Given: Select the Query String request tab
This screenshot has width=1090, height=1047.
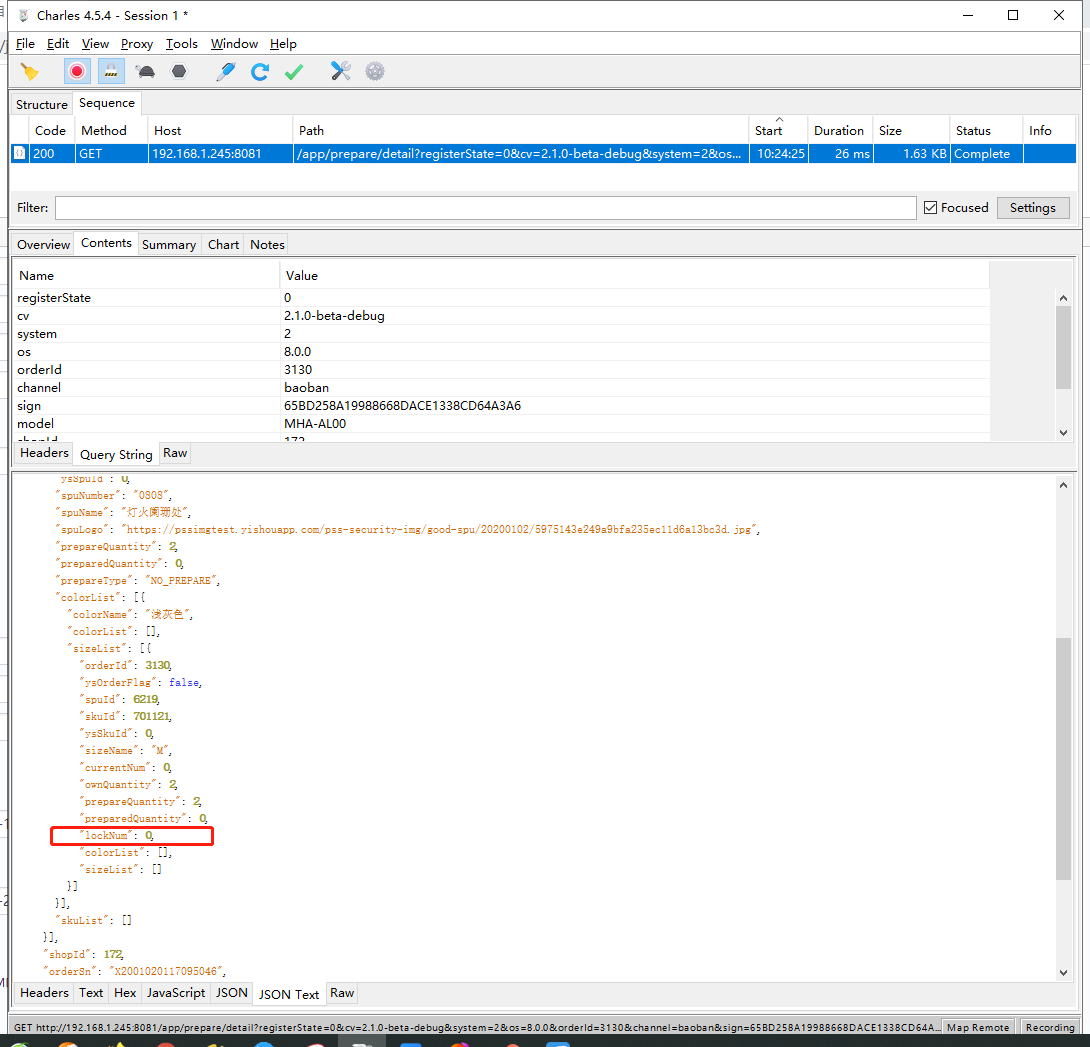Looking at the screenshot, I should (116, 455).
